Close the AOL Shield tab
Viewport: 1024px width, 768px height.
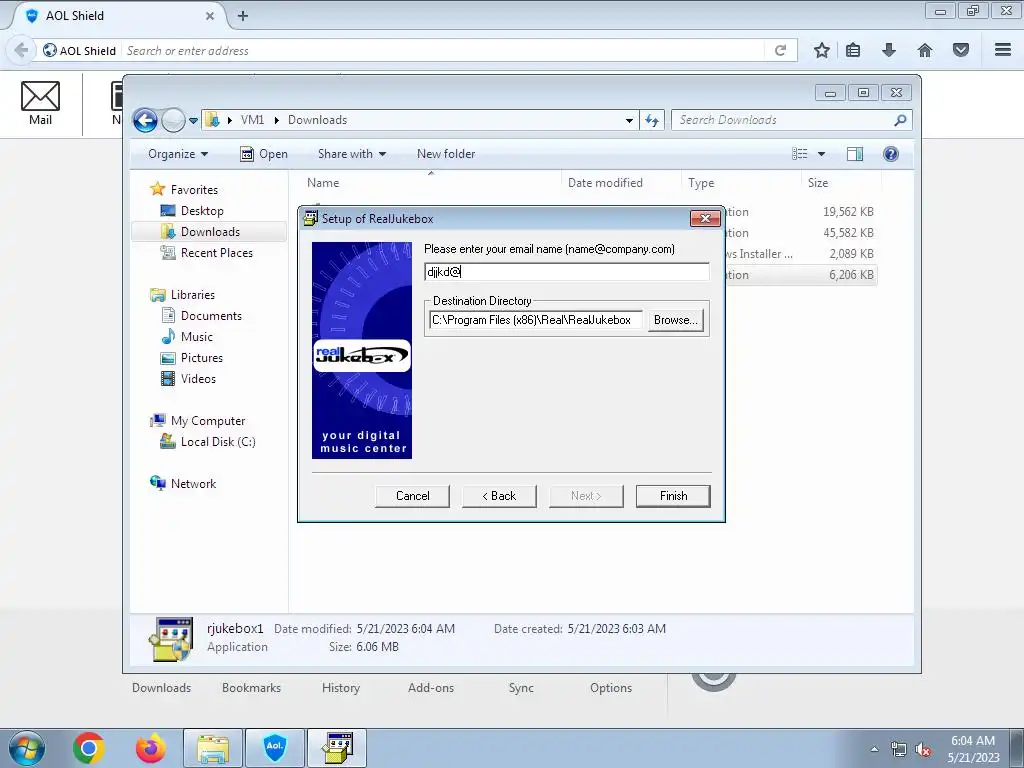coord(210,16)
